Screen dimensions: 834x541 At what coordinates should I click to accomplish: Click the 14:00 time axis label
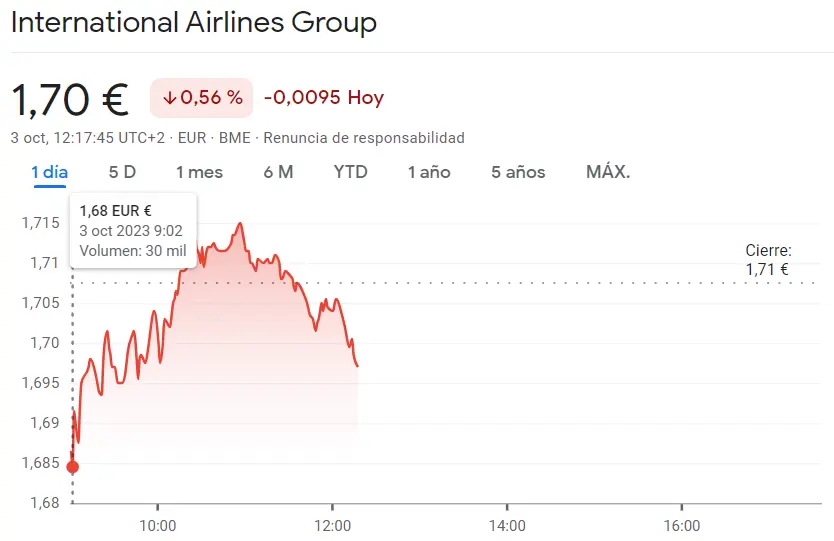pos(507,526)
